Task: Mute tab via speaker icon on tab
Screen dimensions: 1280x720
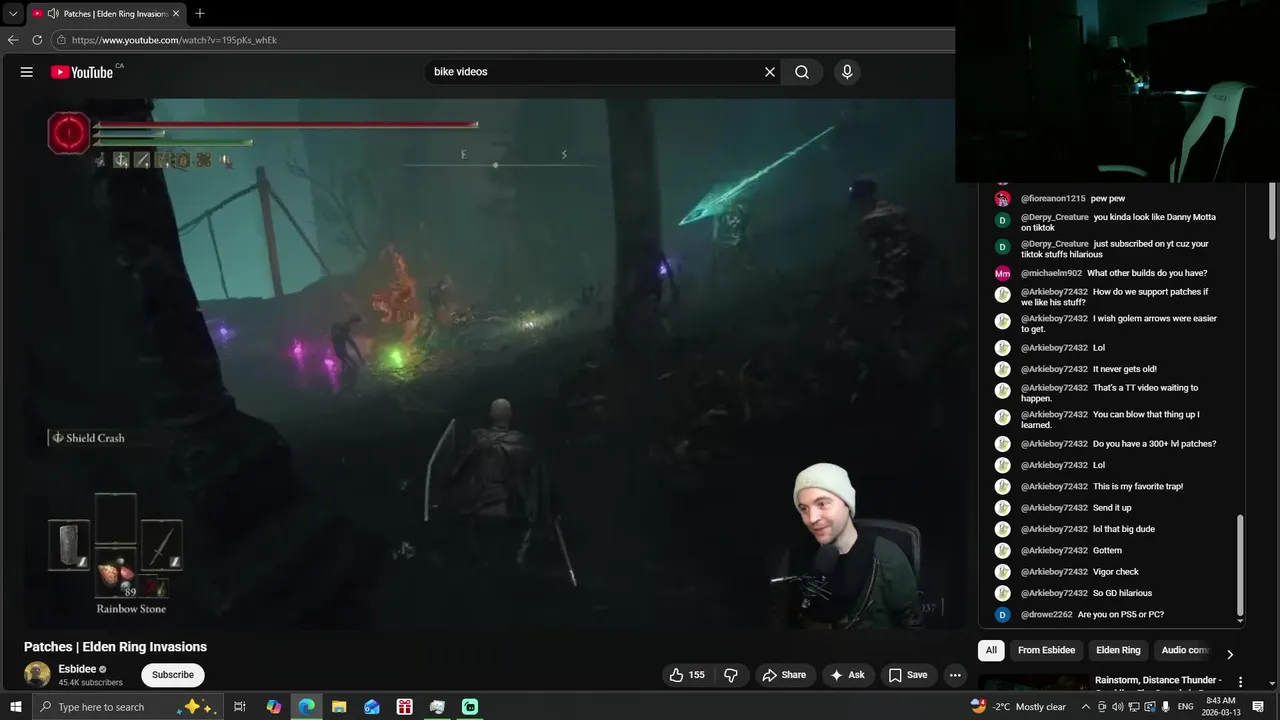Action: tap(53, 14)
